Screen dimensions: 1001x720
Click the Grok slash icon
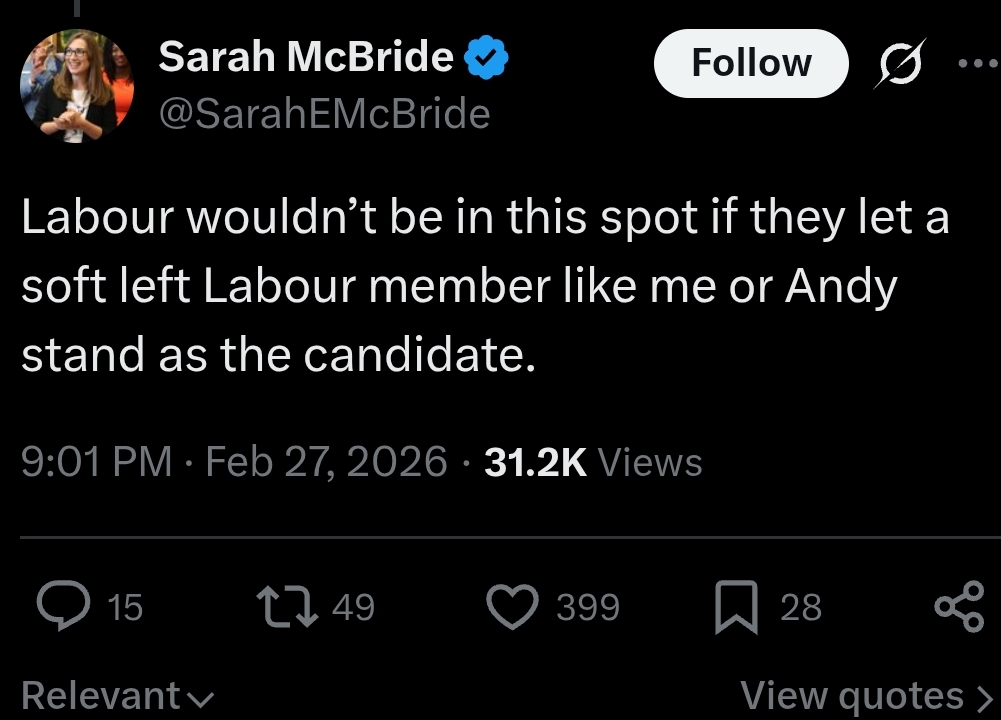[x=899, y=63]
